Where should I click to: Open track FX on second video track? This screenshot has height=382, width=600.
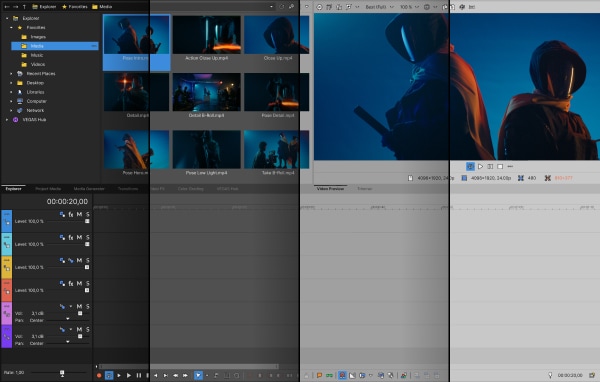coord(71,238)
